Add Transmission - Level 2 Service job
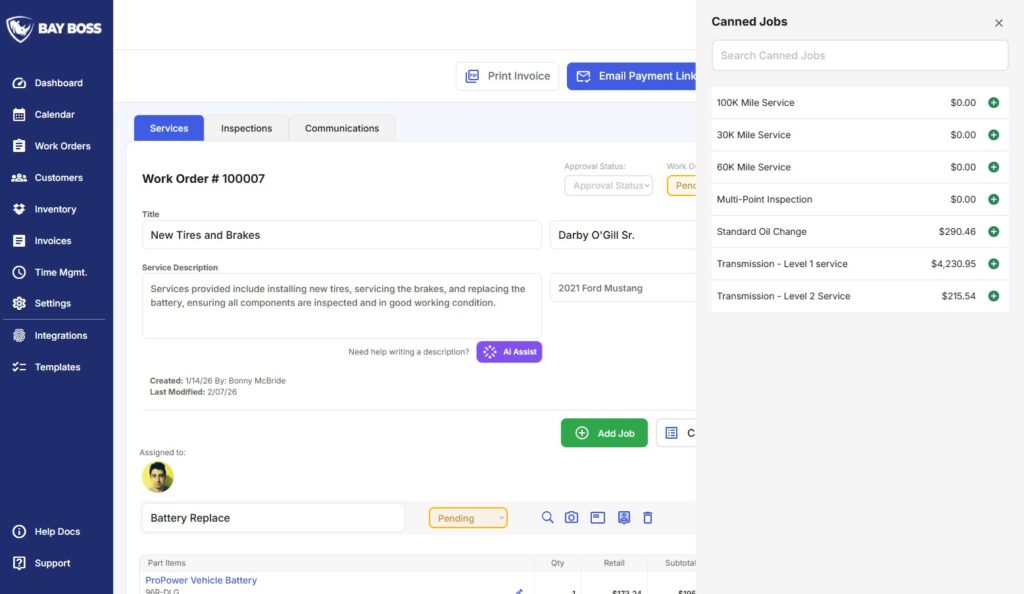This screenshot has width=1024, height=594. [993, 296]
